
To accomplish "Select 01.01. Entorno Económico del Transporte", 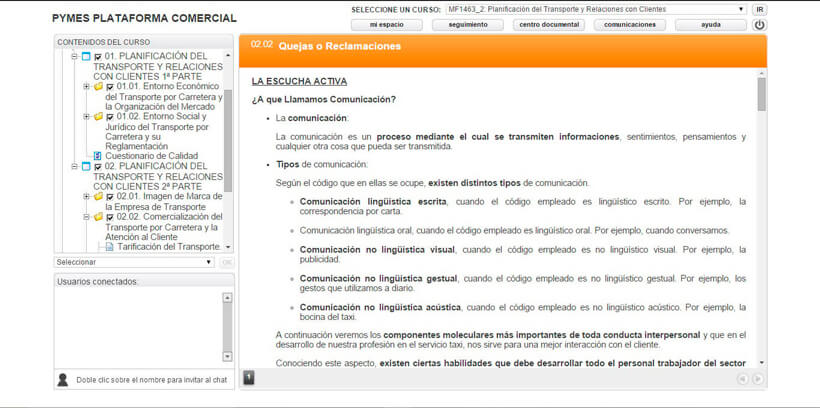I will pyautogui.click(x=164, y=97).
